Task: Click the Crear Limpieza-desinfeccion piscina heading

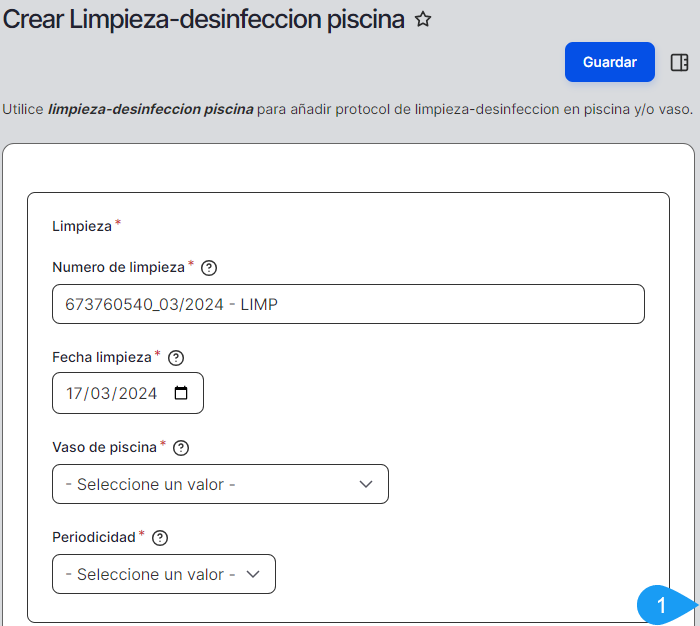Action: (x=203, y=20)
